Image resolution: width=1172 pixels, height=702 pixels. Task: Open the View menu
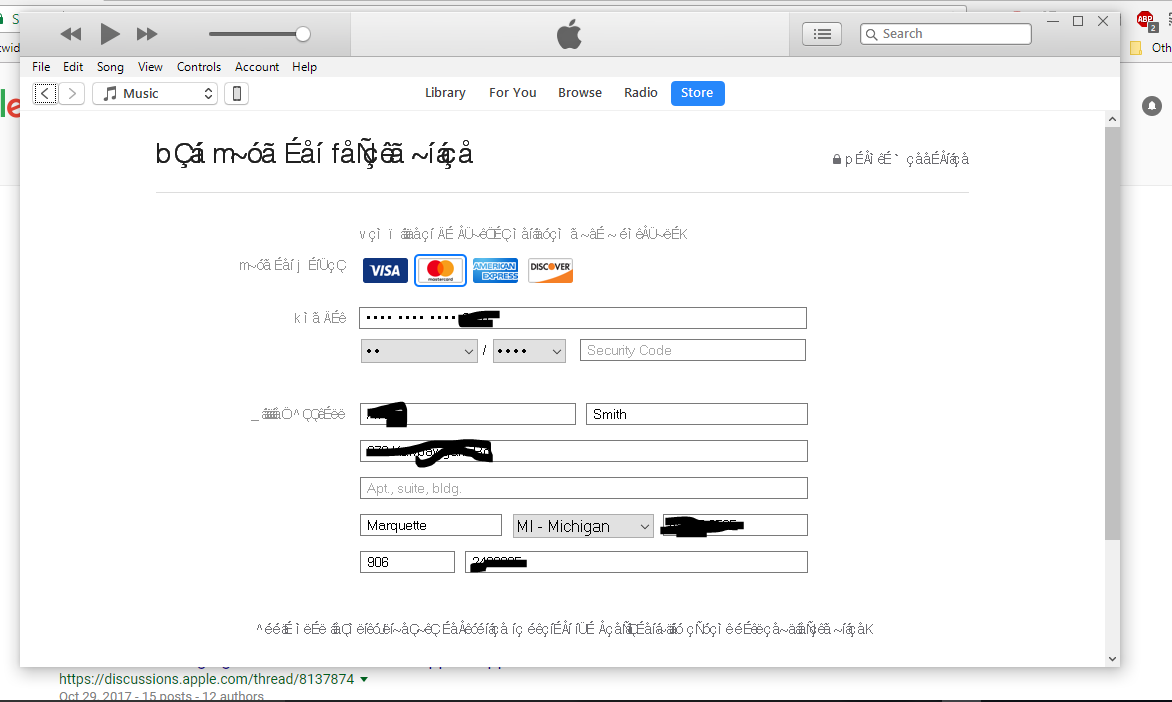pyautogui.click(x=150, y=67)
